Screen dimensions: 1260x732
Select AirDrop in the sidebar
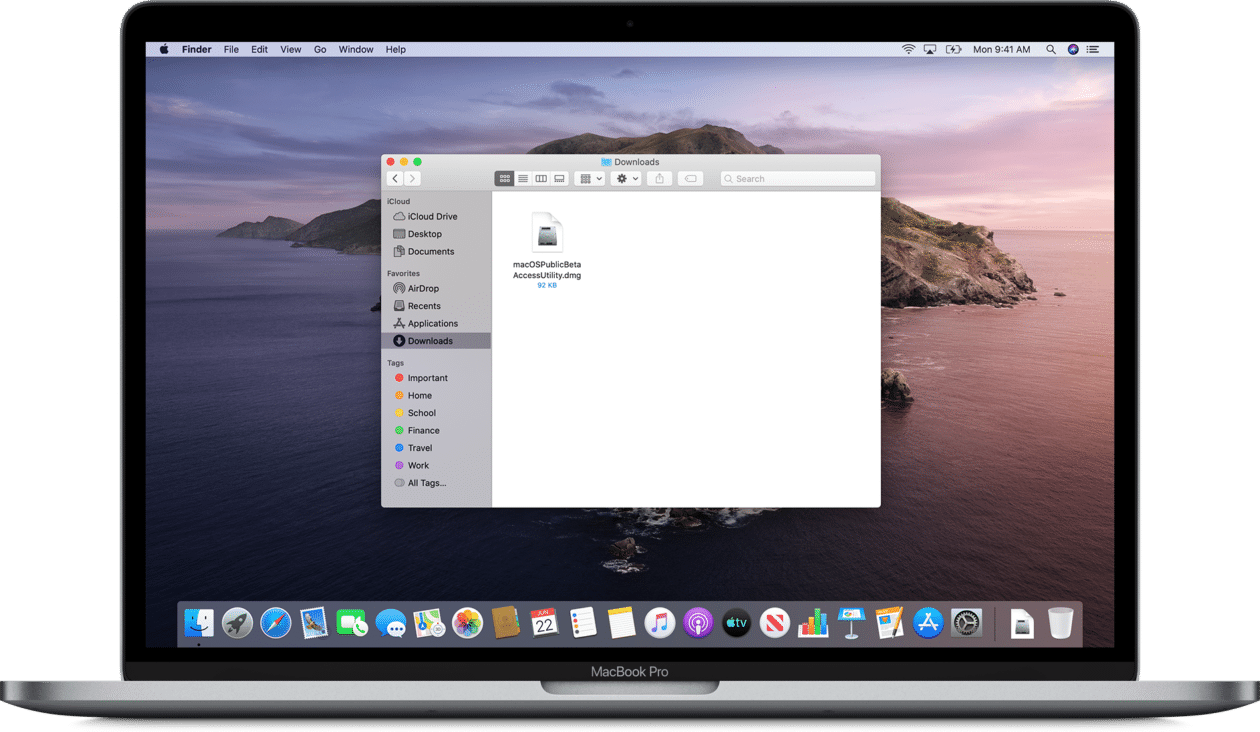click(x=425, y=288)
